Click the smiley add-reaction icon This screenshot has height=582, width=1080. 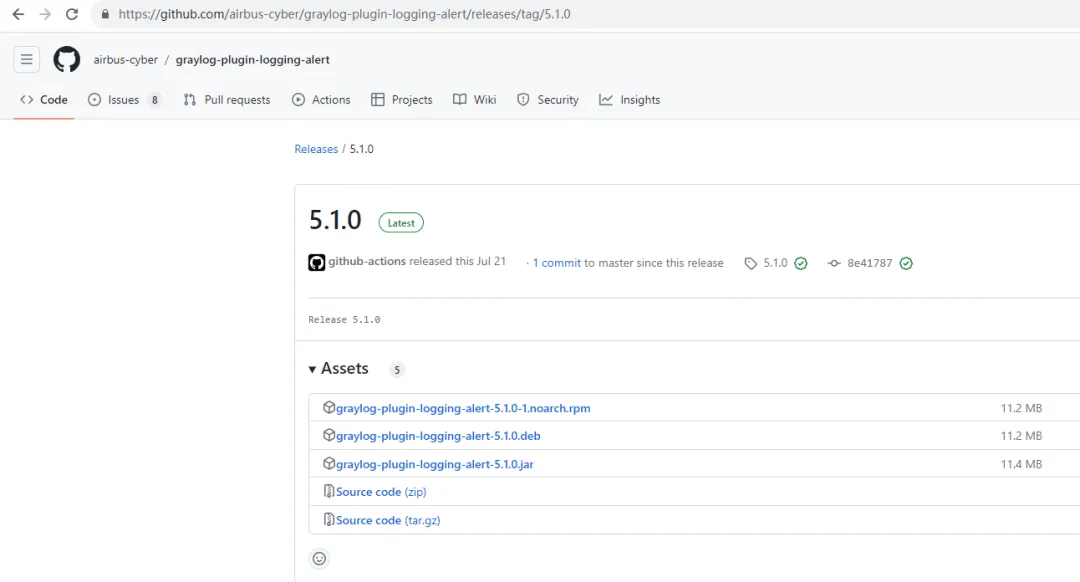(319, 559)
